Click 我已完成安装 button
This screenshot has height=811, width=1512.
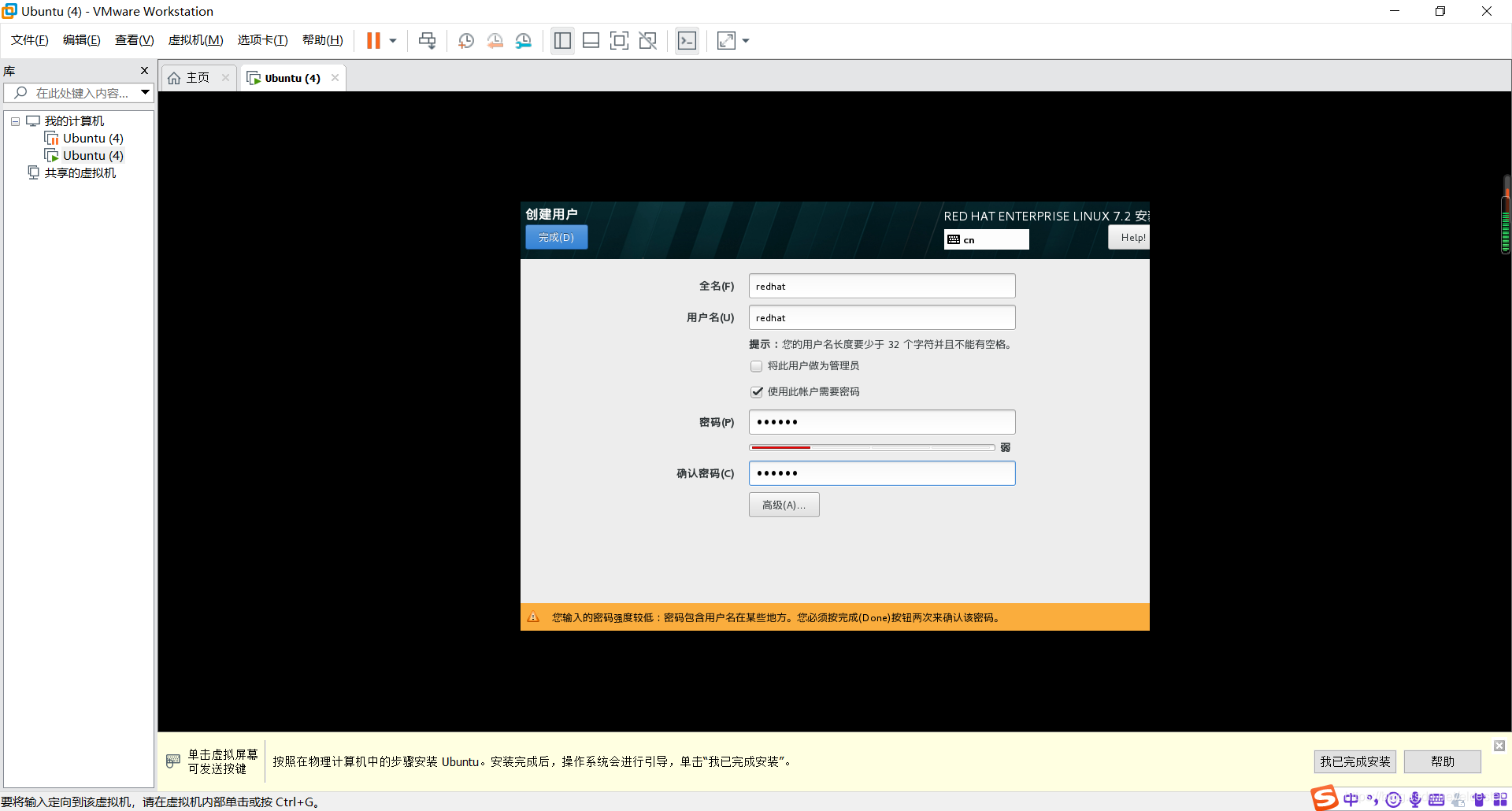(x=1354, y=761)
